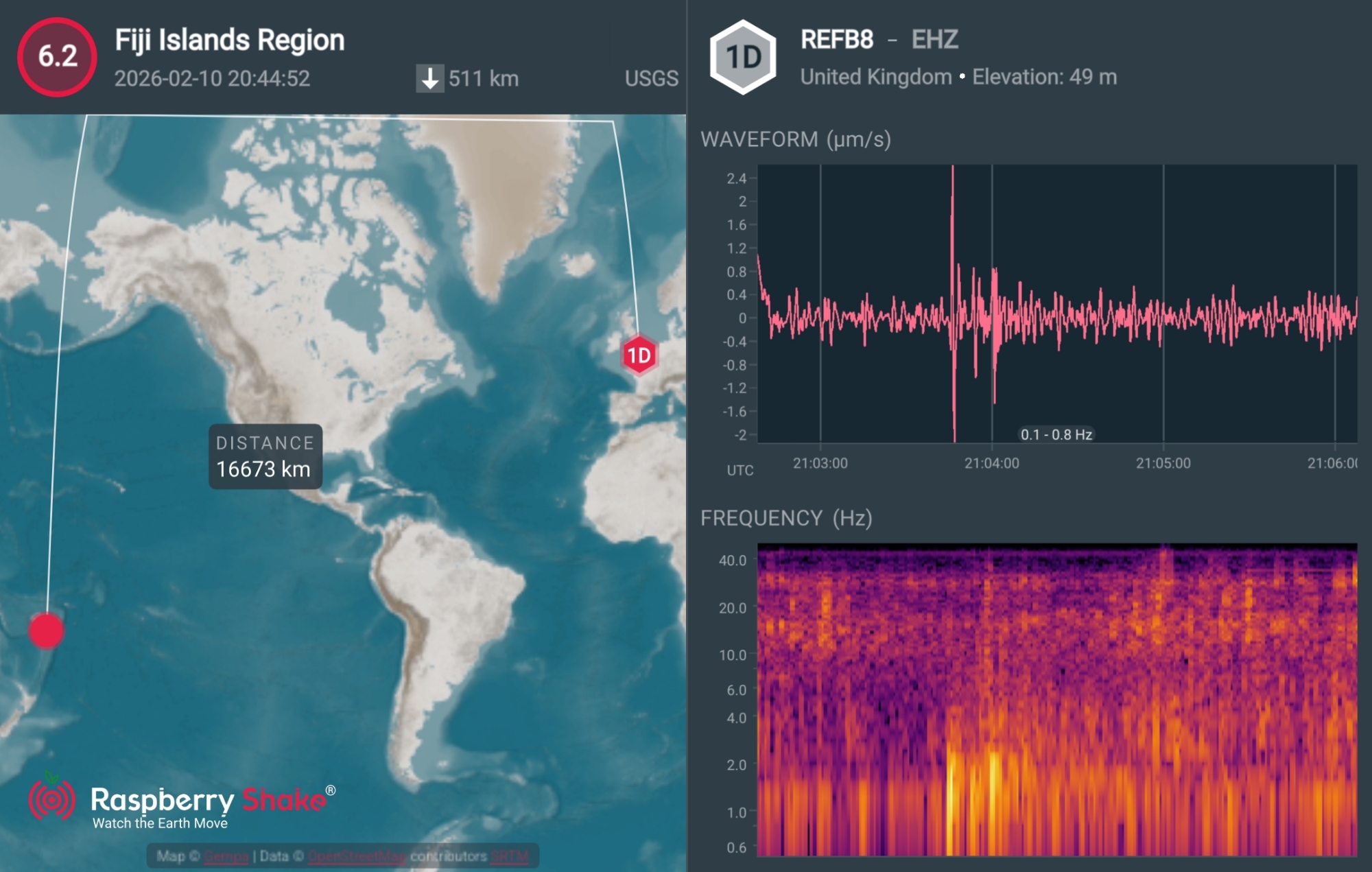Click the Raspberry Shake logo icon
This screenshot has height=872, width=1372.
pyautogui.click(x=51, y=799)
